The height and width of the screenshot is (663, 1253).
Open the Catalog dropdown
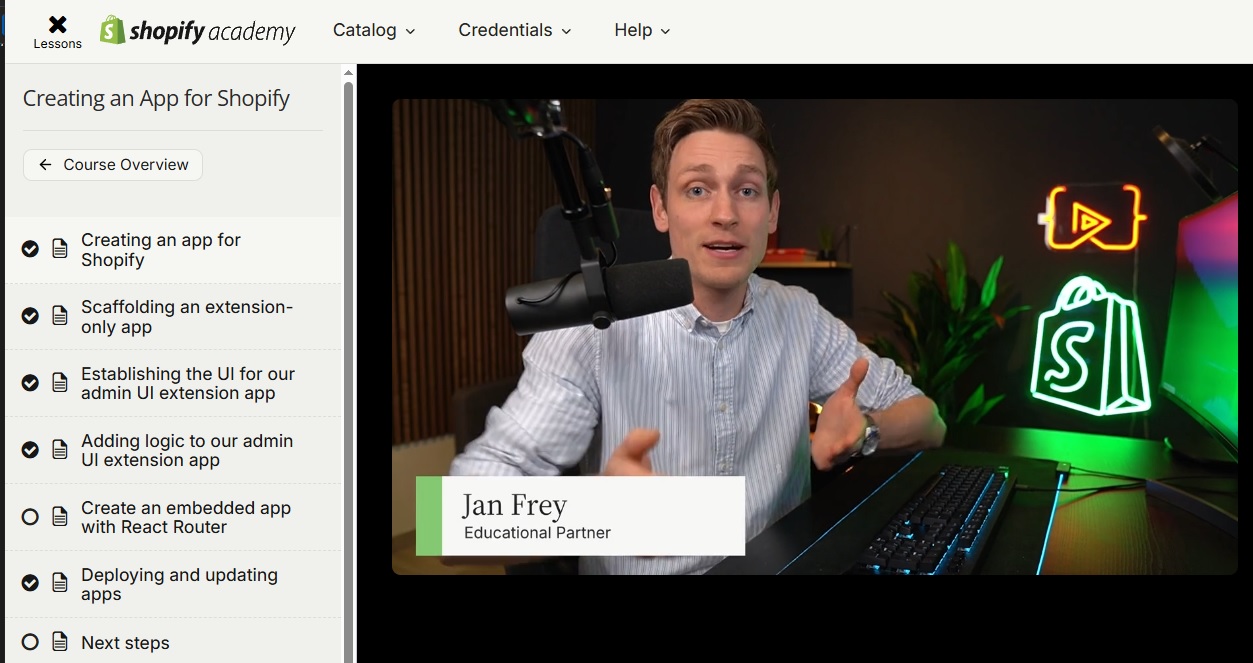click(373, 30)
